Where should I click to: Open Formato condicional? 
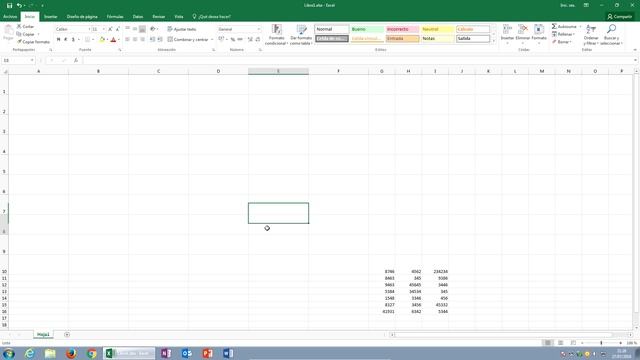coord(276,35)
